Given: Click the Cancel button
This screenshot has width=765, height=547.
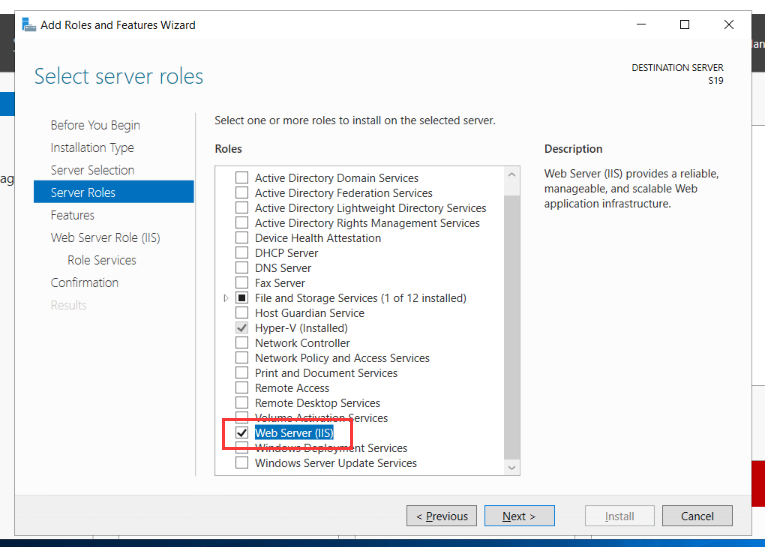Looking at the screenshot, I should coord(697,516).
